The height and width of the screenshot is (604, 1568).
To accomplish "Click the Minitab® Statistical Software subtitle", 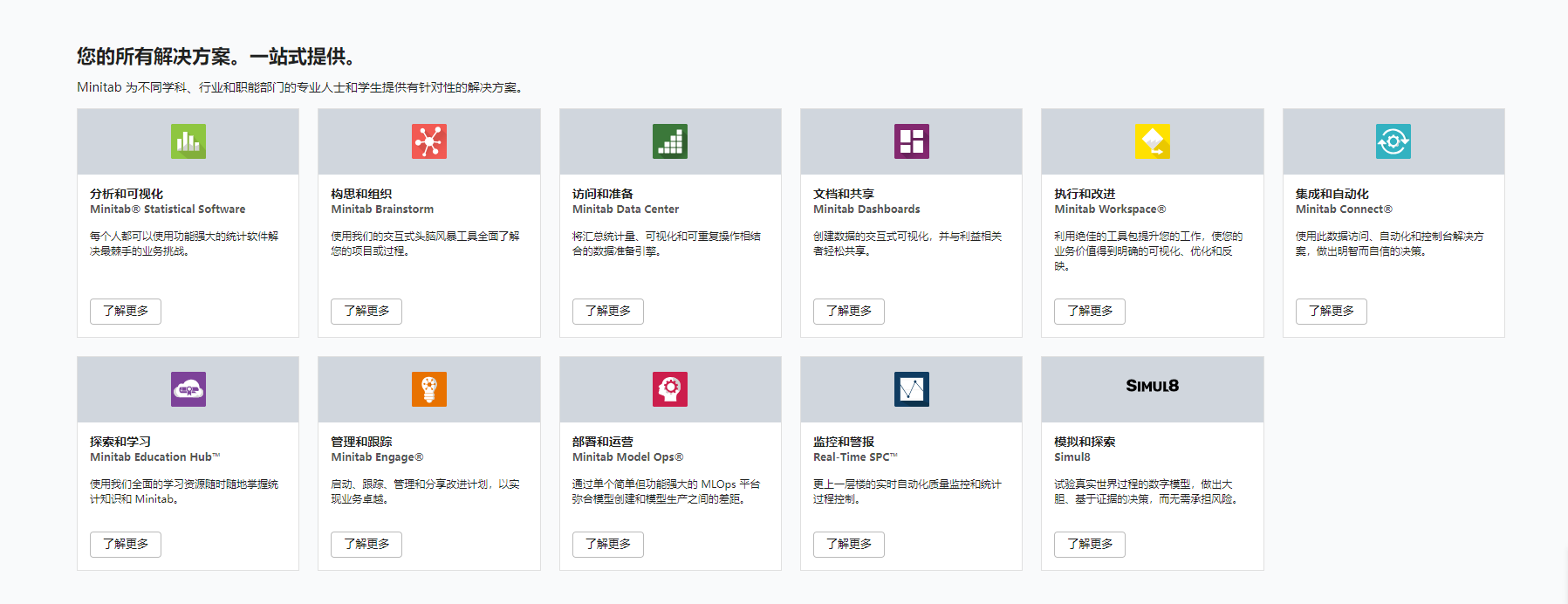I will tap(168, 209).
